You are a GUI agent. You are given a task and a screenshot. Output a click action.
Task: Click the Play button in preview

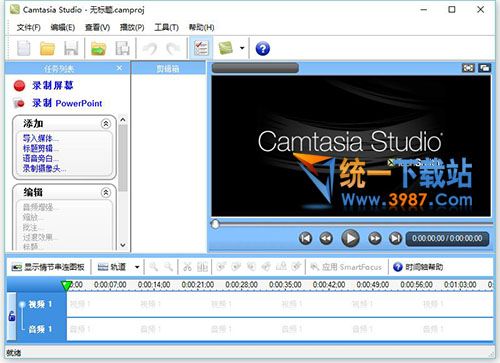350,238
